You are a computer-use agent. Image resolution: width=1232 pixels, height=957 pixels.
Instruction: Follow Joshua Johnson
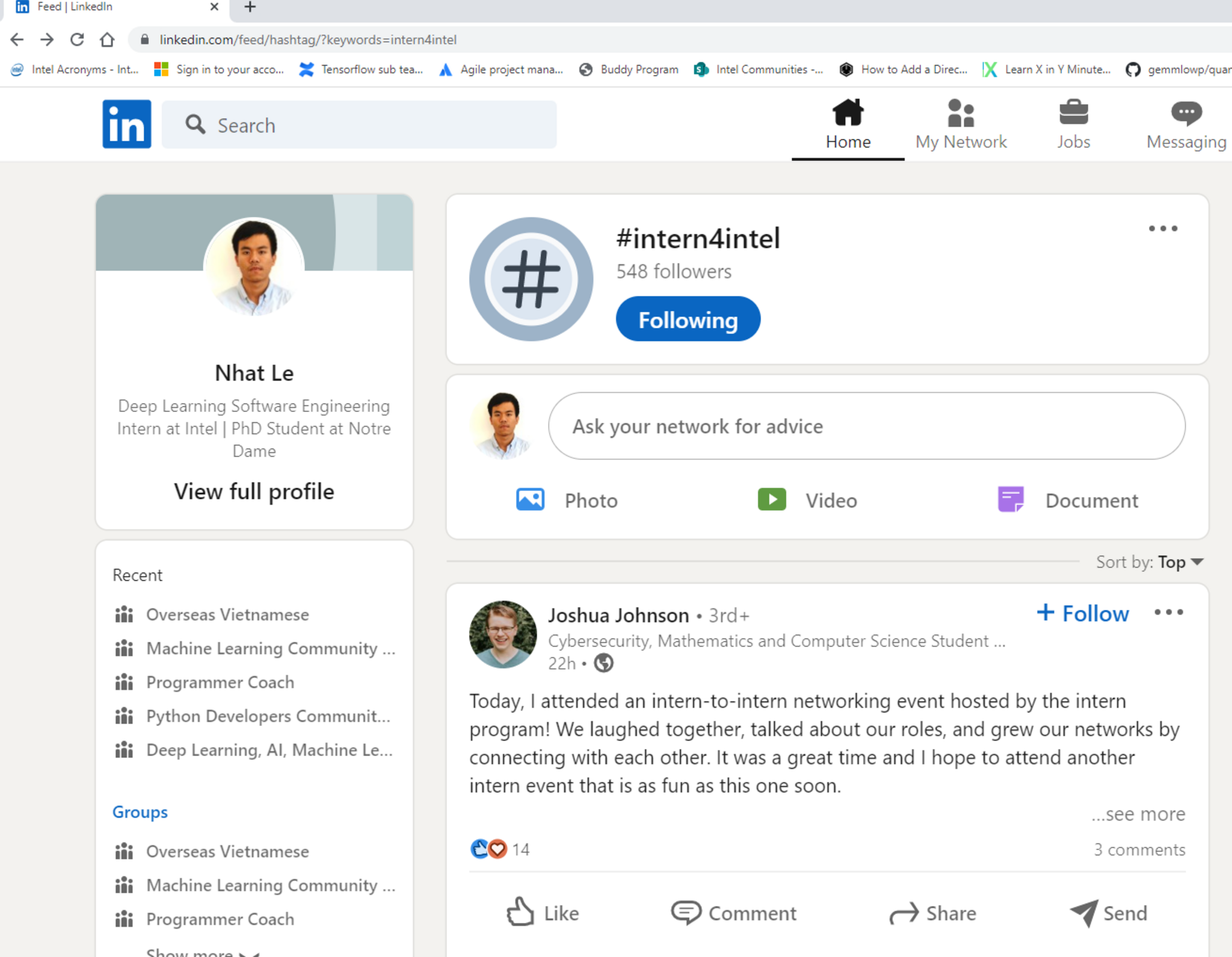1083,613
